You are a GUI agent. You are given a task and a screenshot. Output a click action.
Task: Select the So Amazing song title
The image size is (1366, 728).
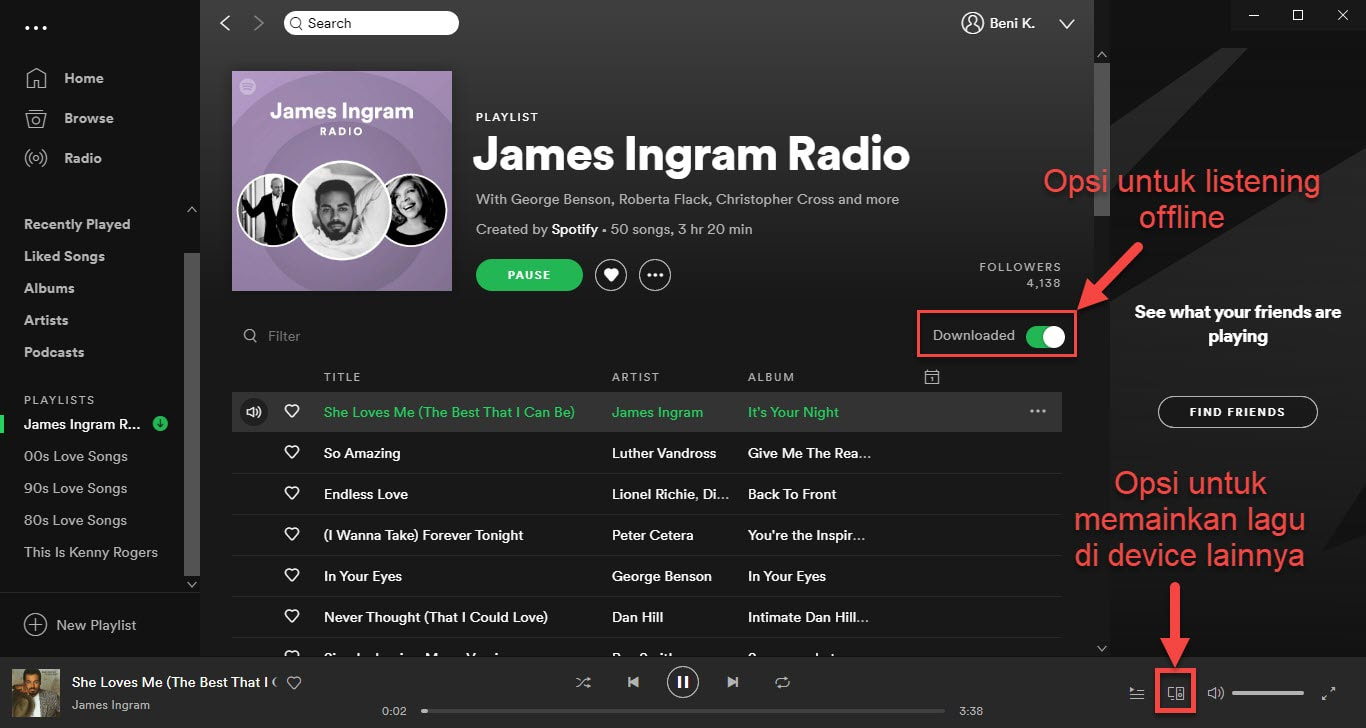(362, 453)
